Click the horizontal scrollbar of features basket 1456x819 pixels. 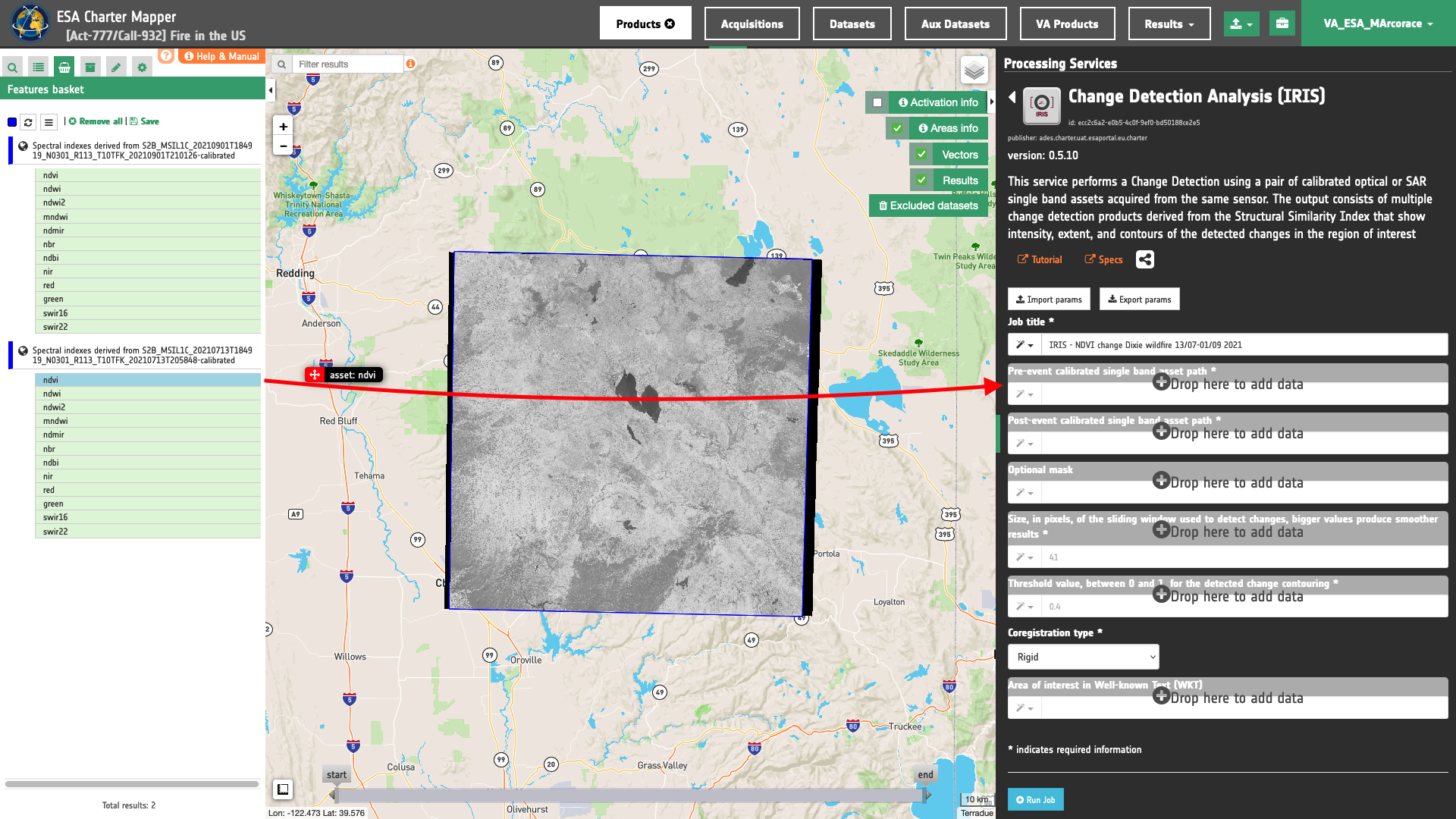[x=132, y=784]
